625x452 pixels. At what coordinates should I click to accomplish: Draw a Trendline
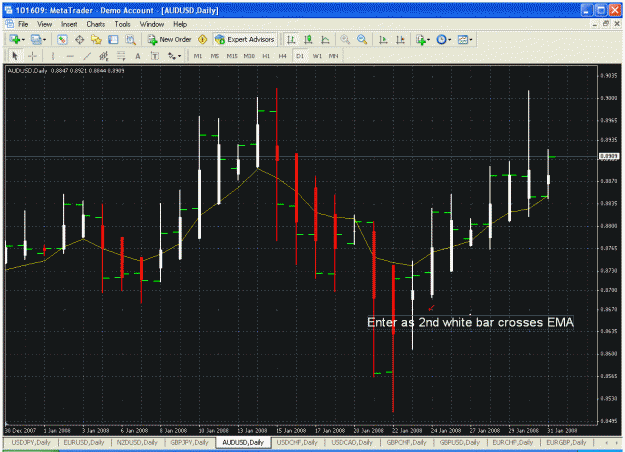[87, 56]
